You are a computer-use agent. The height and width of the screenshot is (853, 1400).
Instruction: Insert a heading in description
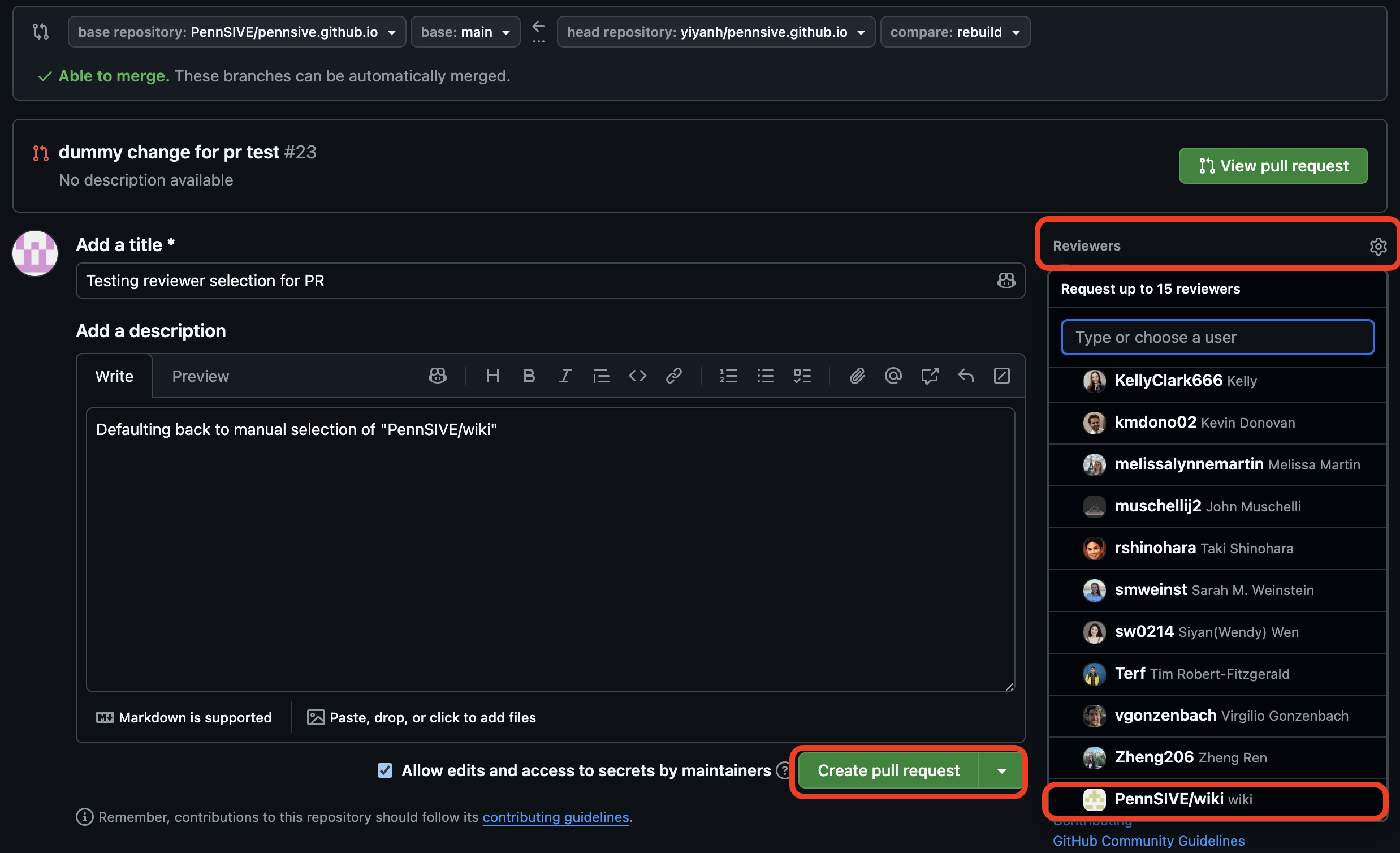tap(492, 376)
